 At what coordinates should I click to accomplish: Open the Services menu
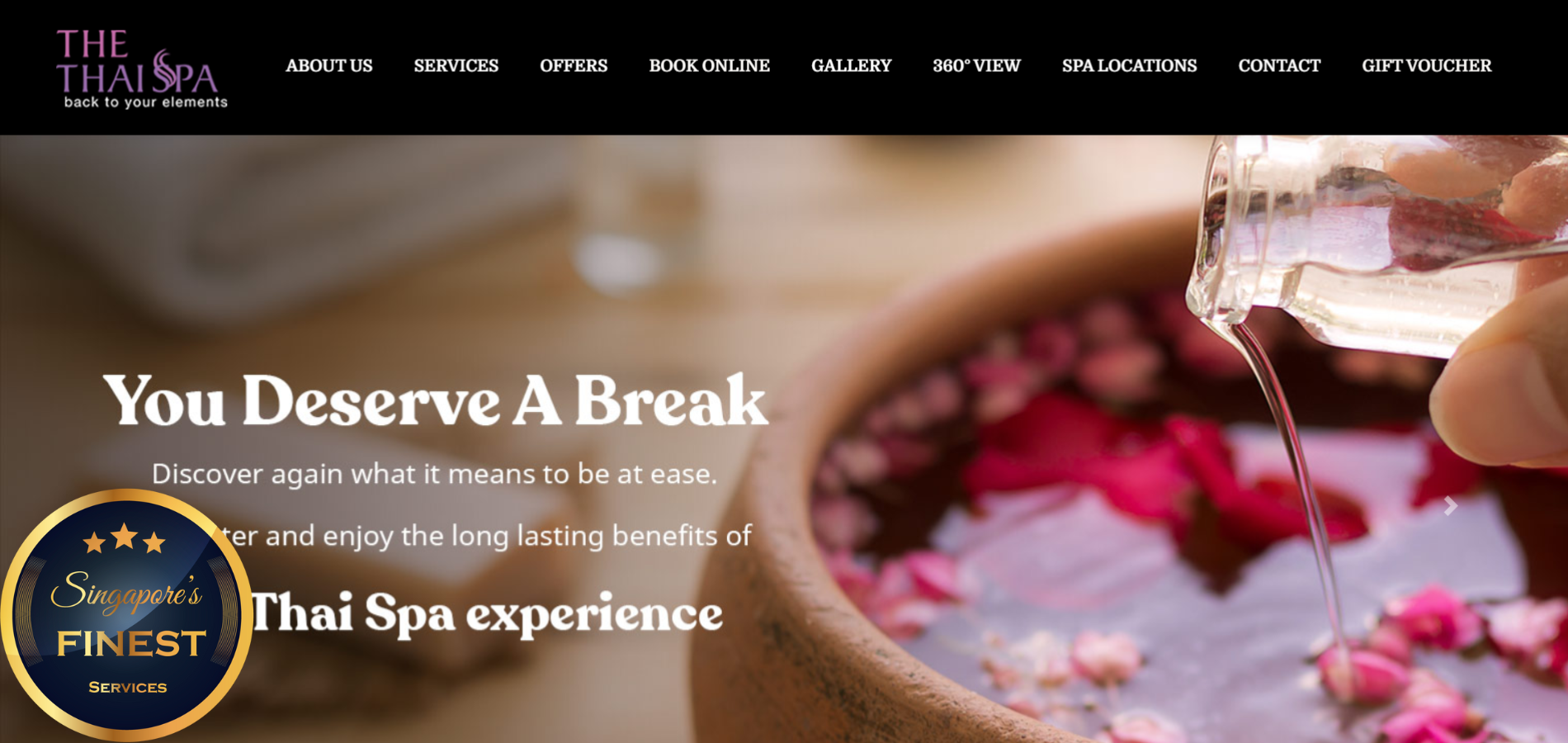point(456,65)
